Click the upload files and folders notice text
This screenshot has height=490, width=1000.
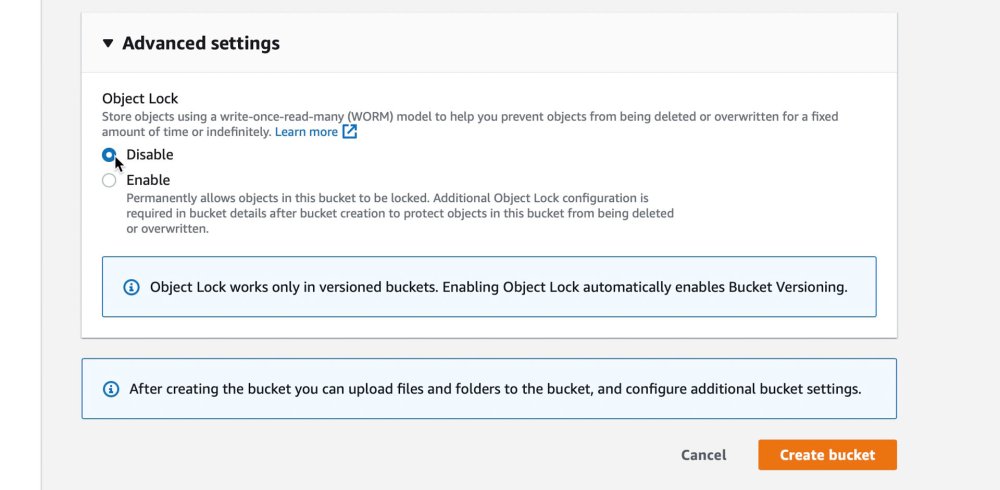tap(495, 389)
